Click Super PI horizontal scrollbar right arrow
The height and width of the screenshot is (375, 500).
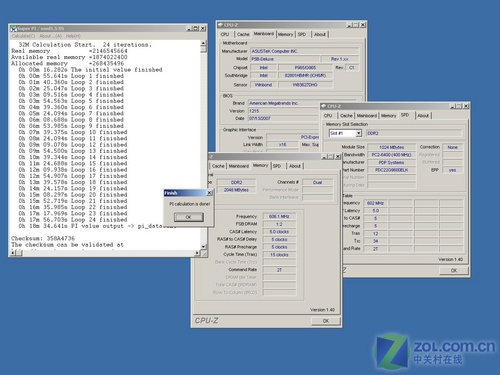click(197, 253)
